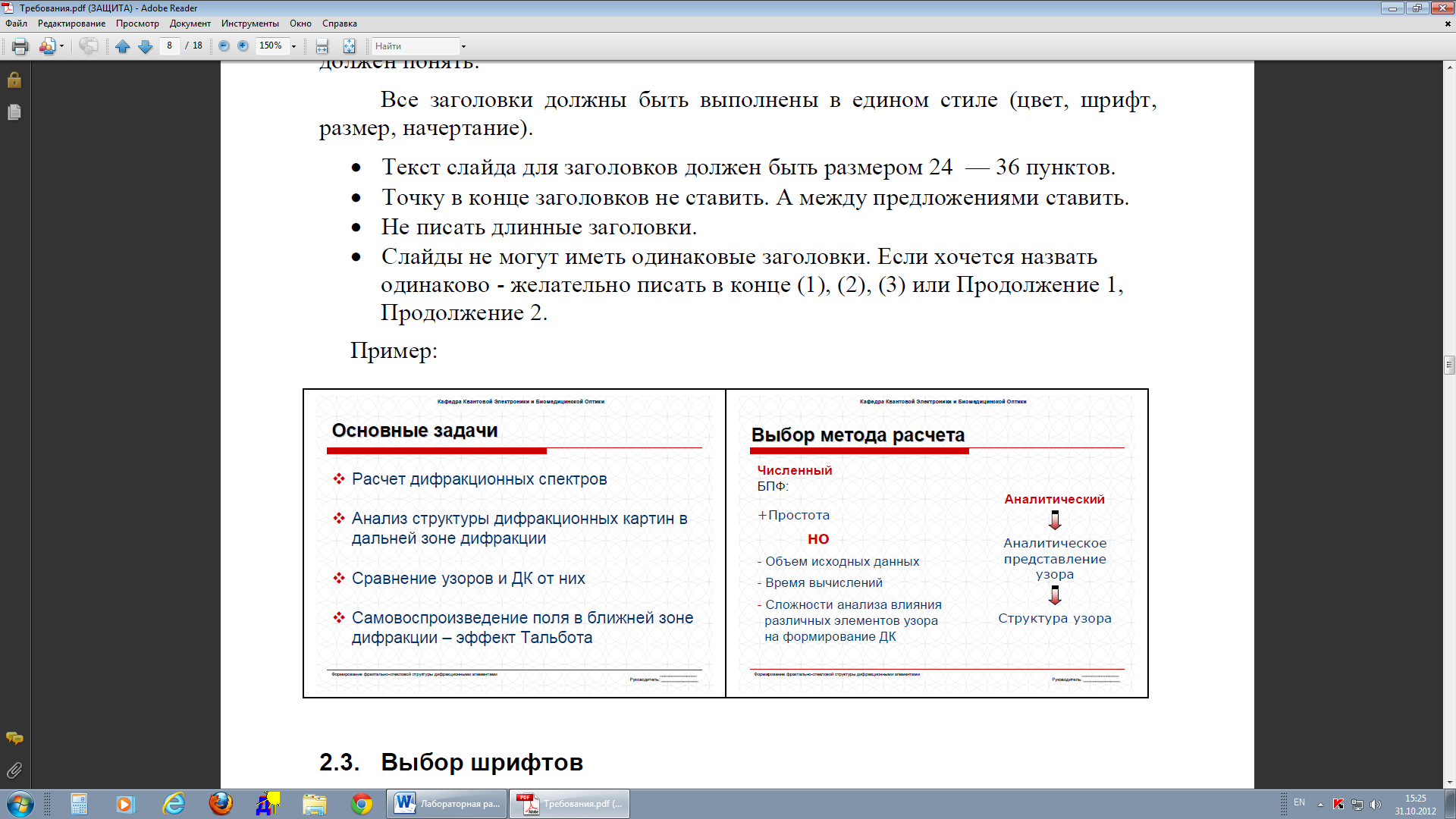
Task: Zoom in with the plus icon
Action: click(x=243, y=45)
